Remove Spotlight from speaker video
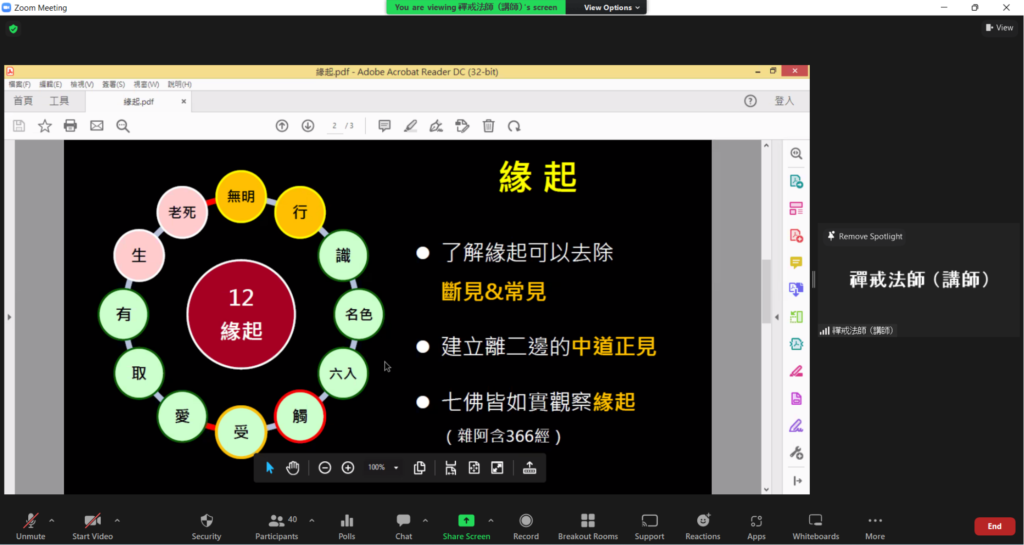The height and width of the screenshot is (545, 1024). click(x=864, y=236)
